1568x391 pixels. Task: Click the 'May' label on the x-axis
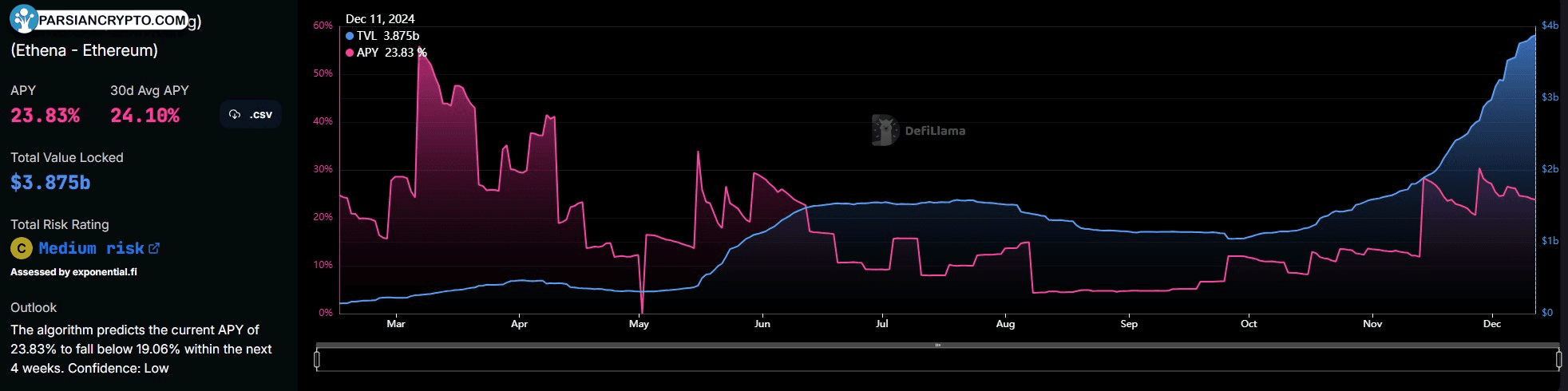tap(639, 324)
